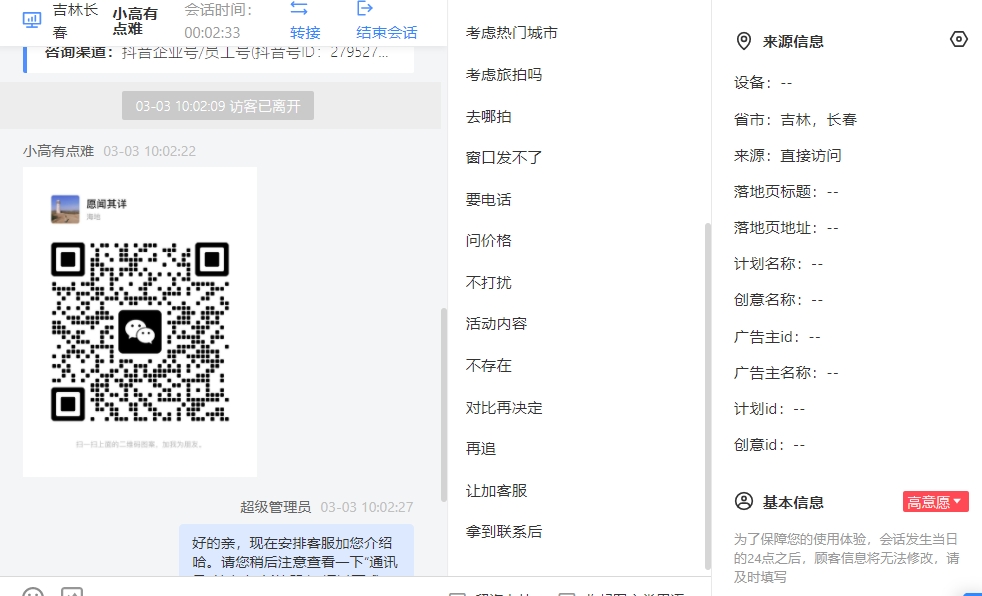
Task: Click the session timer 00:02:33
Action: 212,33
